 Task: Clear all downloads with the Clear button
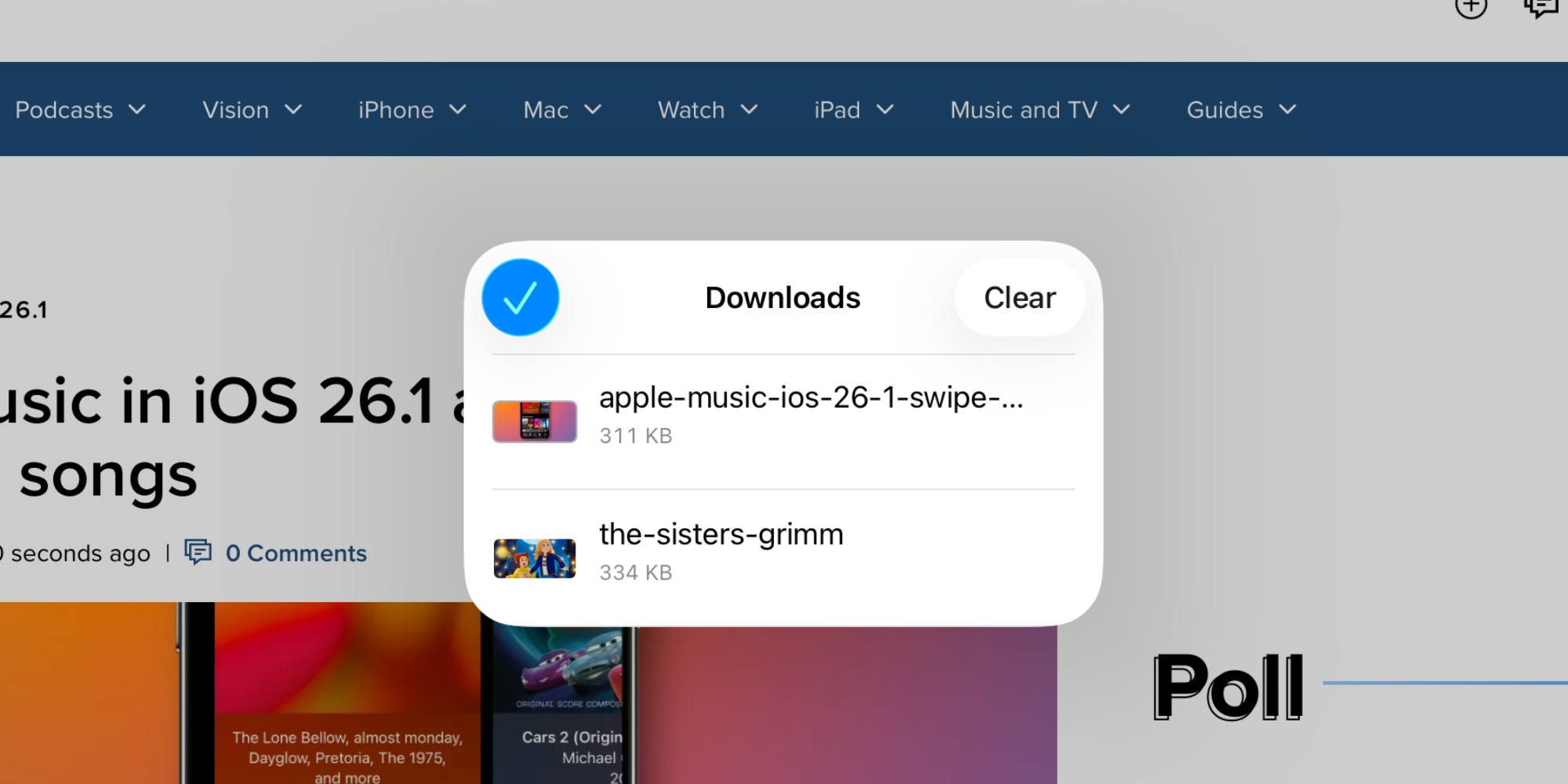tap(1019, 298)
